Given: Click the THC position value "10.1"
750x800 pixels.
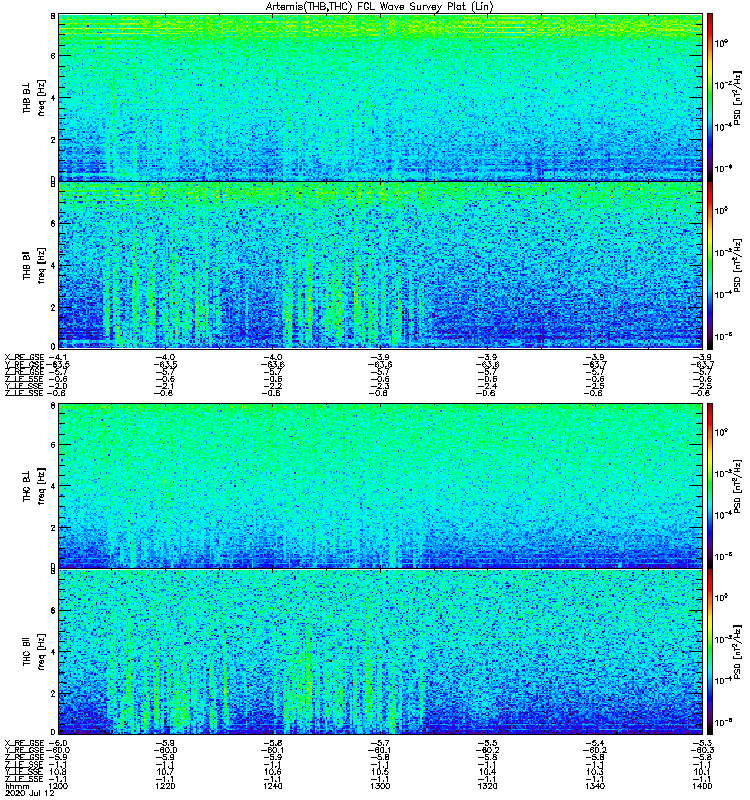Looking at the screenshot, I should click(703, 772).
